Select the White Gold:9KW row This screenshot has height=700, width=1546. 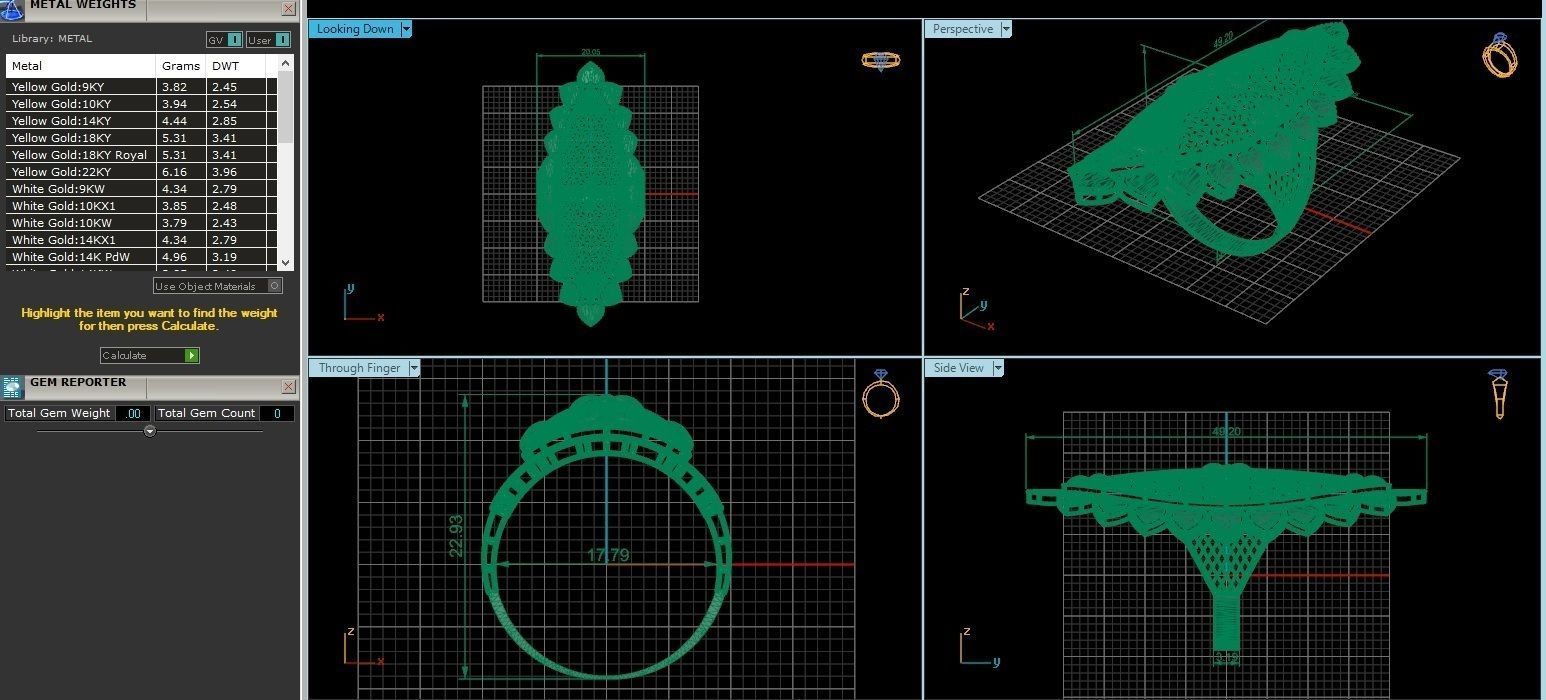point(142,189)
